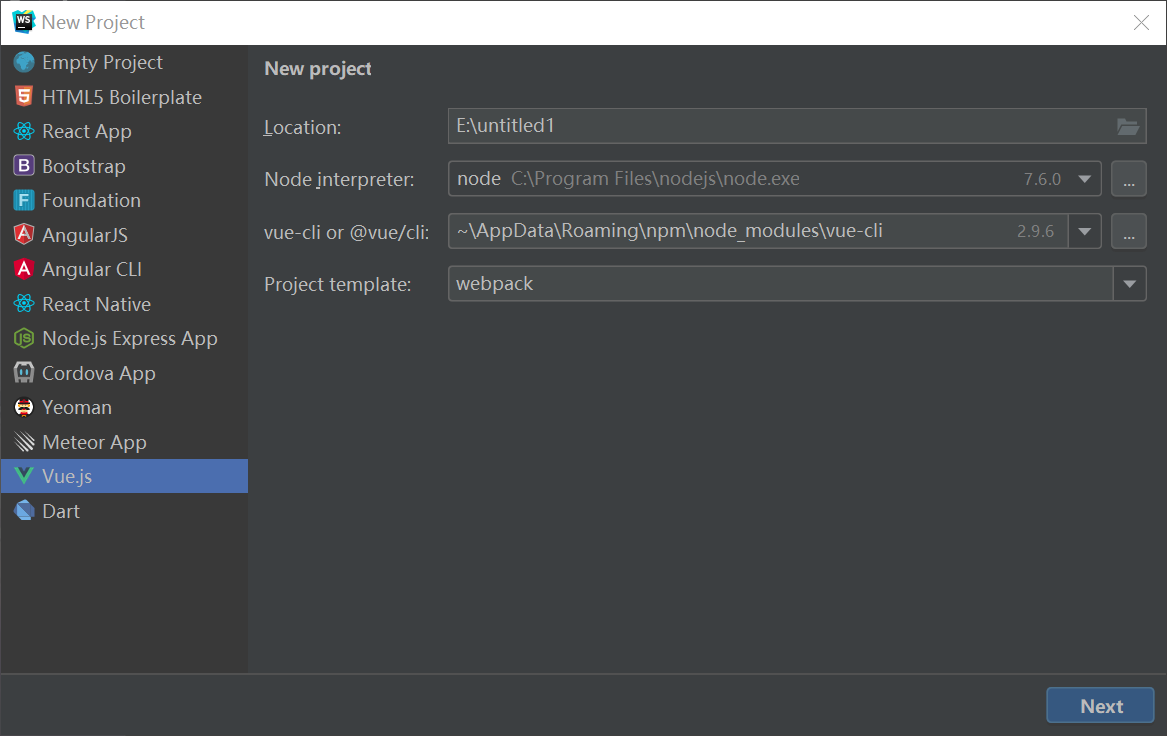This screenshot has width=1167, height=736.
Task: Click the Dart logo icon
Action: [24, 511]
